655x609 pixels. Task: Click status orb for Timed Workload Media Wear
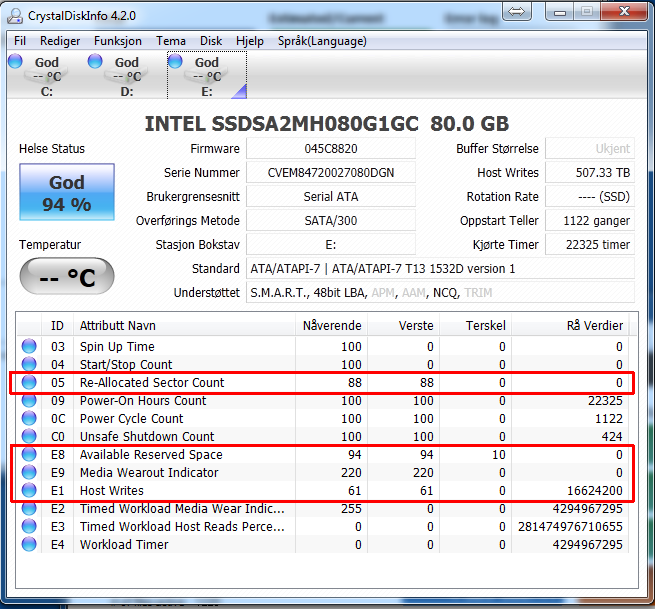pyautogui.click(x=29, y=508)
